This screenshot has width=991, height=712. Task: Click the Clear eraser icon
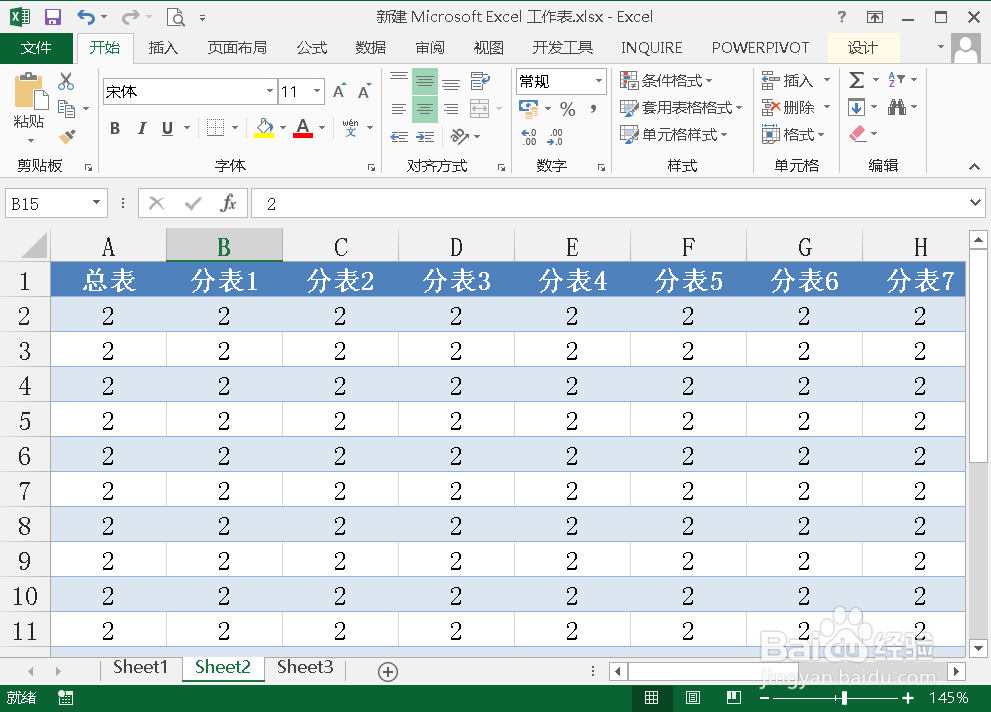857,133
